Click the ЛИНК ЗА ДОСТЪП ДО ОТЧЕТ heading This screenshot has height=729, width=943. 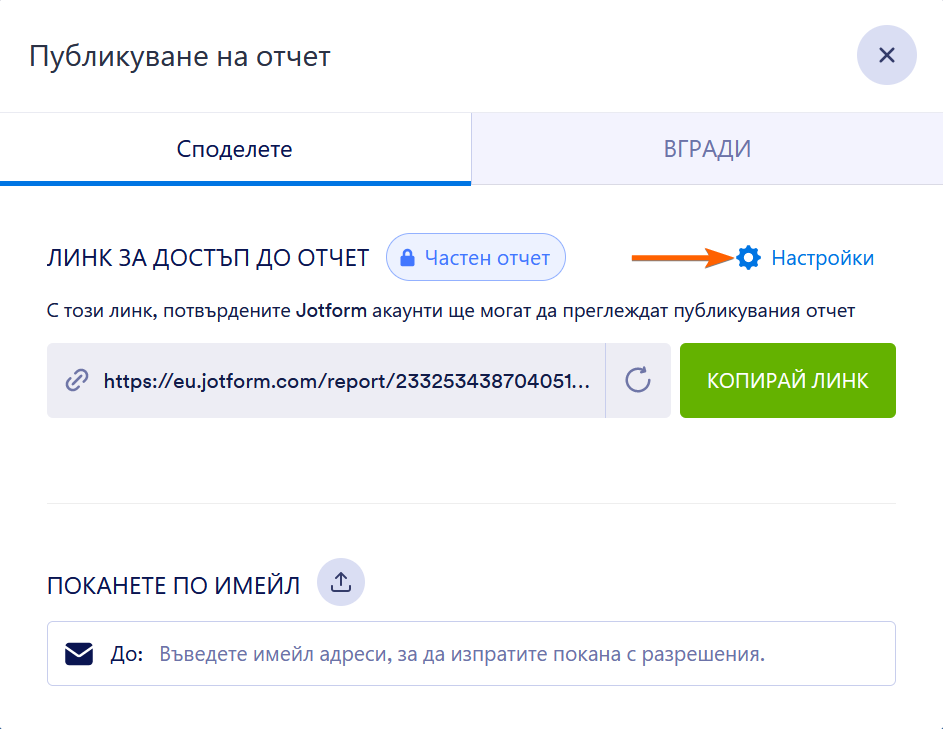point(208,258)
